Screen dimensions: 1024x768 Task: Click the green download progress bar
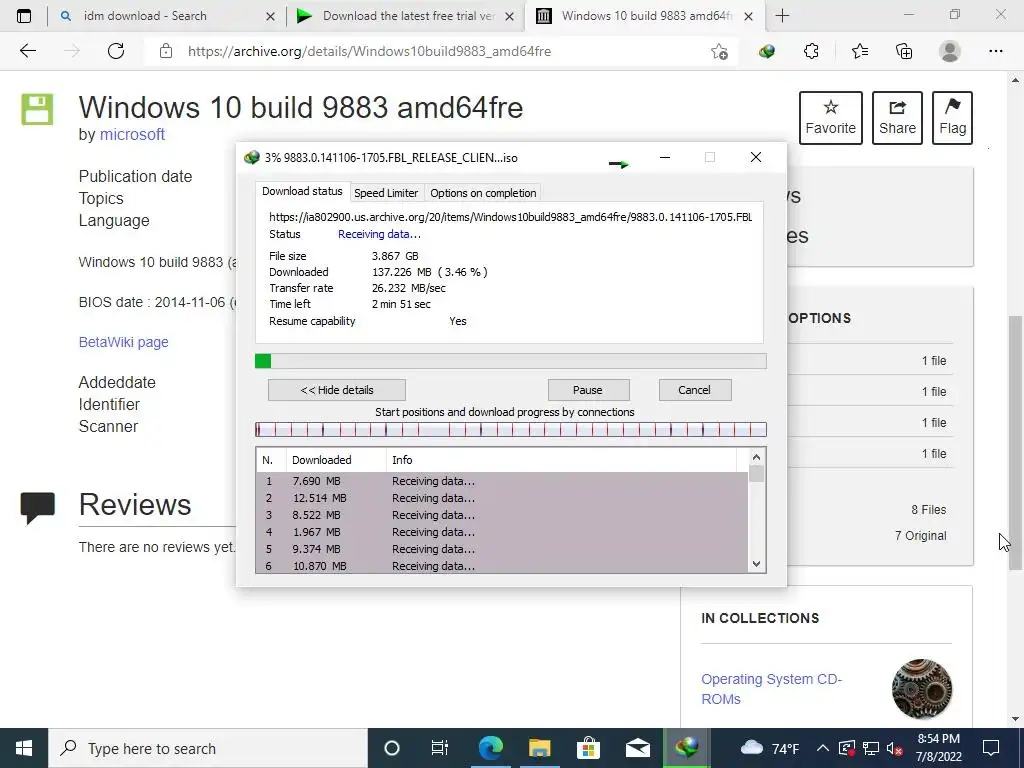(511, 361)
